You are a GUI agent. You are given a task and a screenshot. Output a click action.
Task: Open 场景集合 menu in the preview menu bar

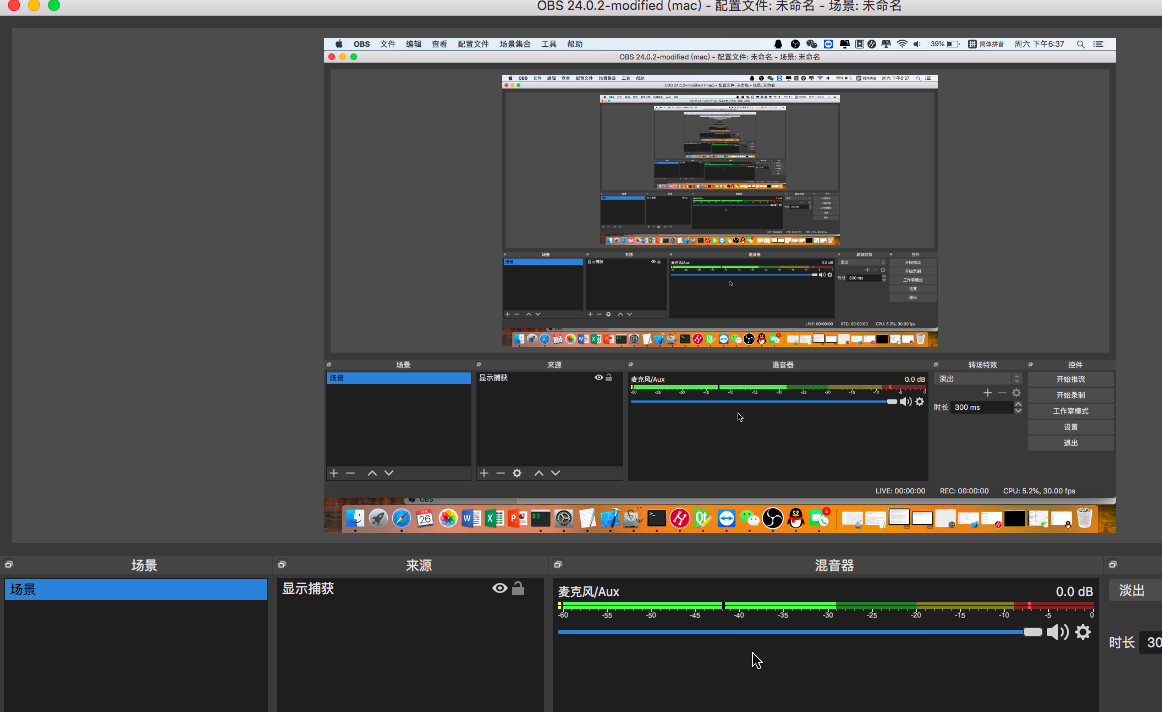tap(515, 44)
